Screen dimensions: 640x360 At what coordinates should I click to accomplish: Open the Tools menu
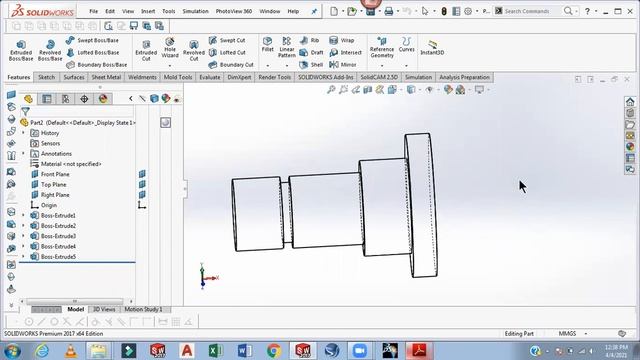(x=169, y=11)
